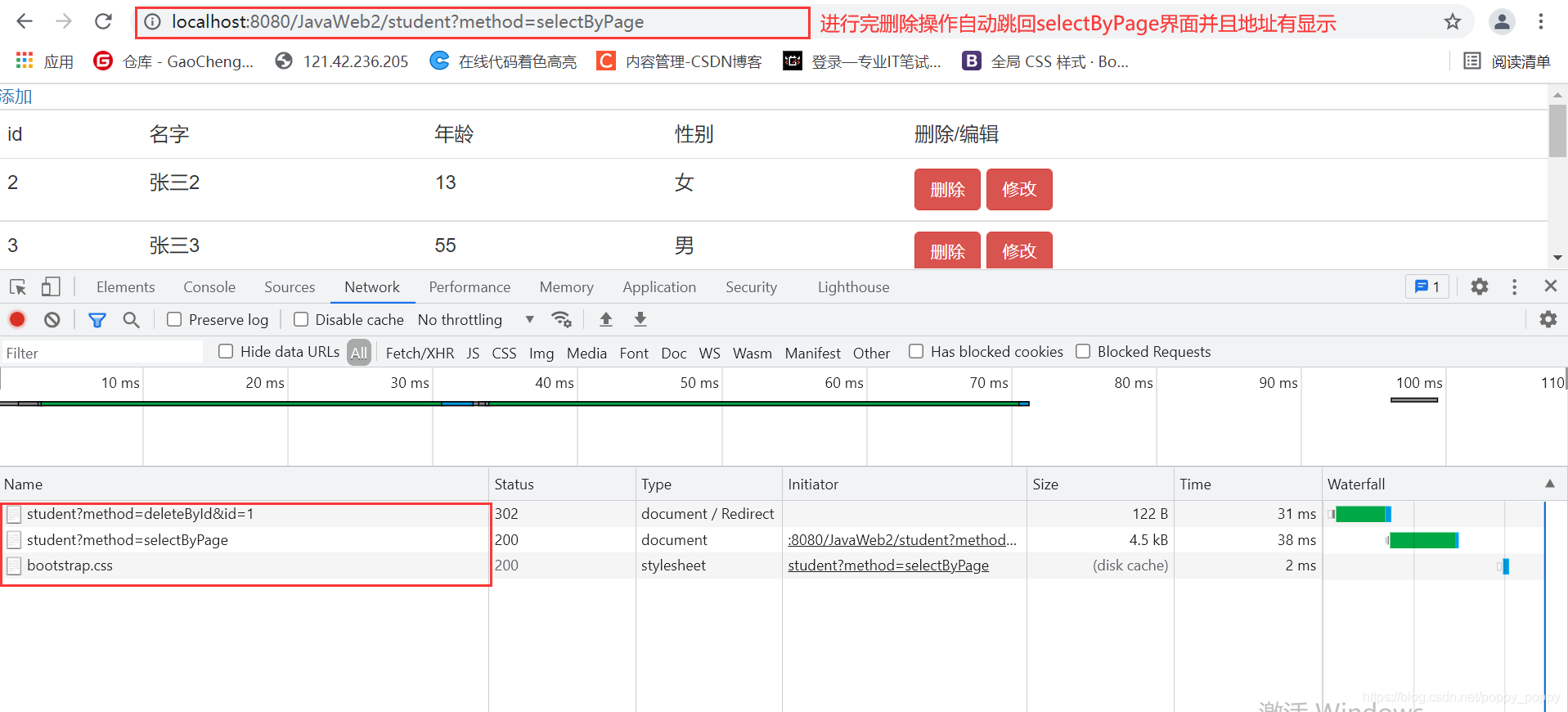
Task: Open the 应用 apps shortcut
Action: pos(45,61)
